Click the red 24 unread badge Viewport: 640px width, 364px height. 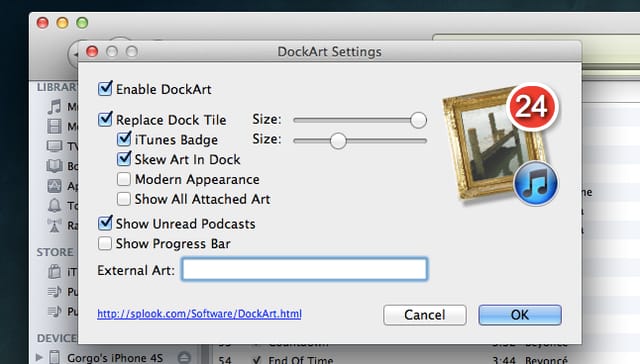tap(532, 107)
